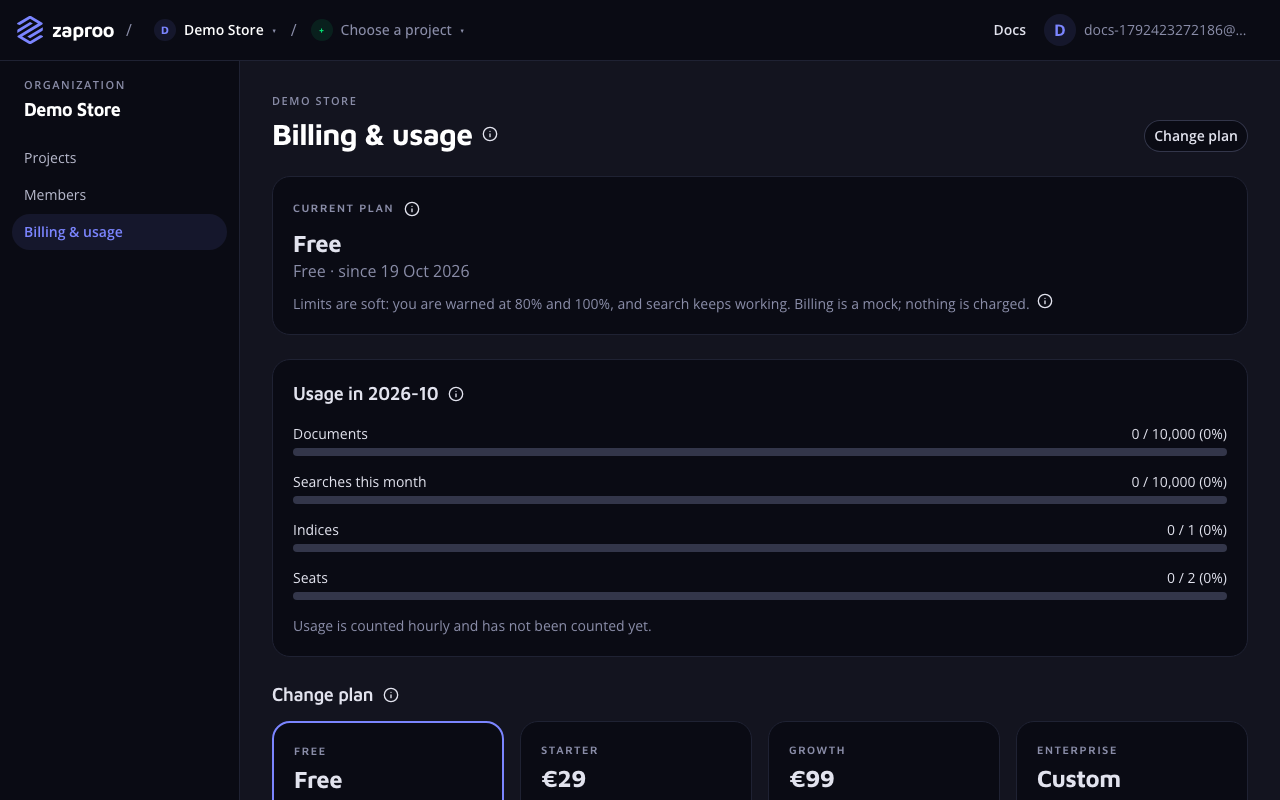
Task: Click the 'Free · since 19 Oct 2026' text
Action: 381,271
